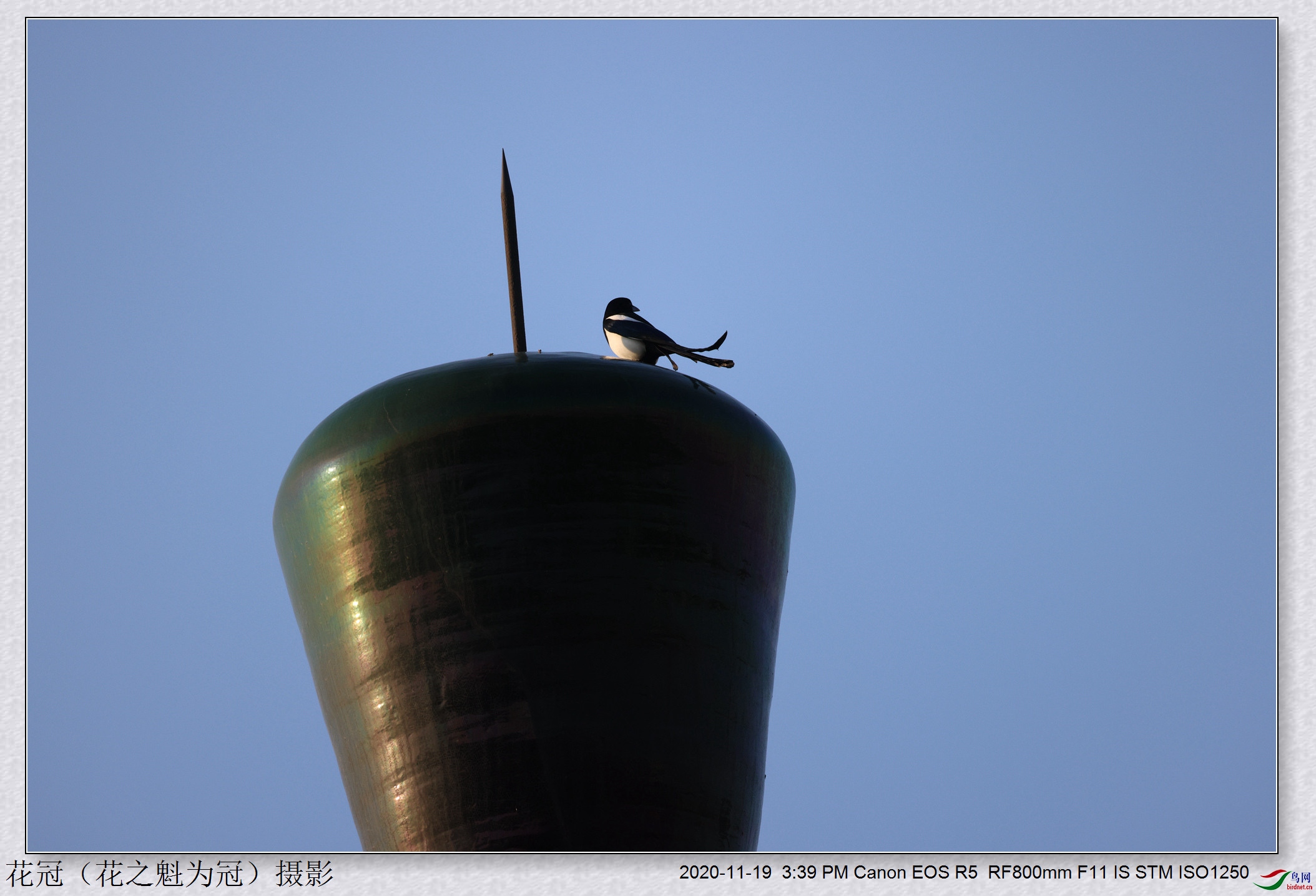Viewport: 1316px width, 896px height.
Task: Click the RF800mm F11 IS STM lens text
Action: 1080,872
